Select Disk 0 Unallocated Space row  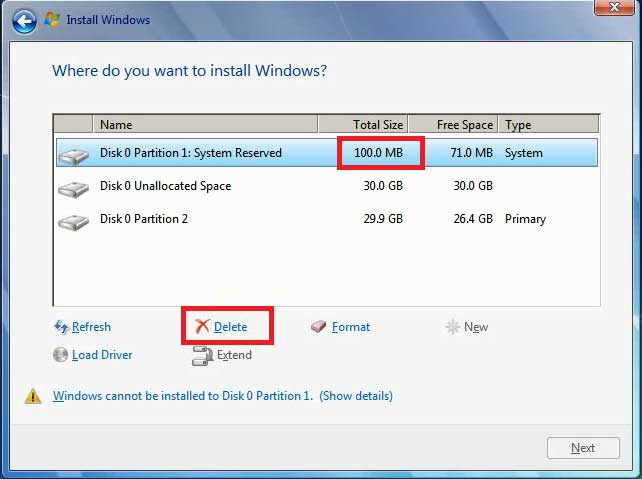[x=327, y=186]
